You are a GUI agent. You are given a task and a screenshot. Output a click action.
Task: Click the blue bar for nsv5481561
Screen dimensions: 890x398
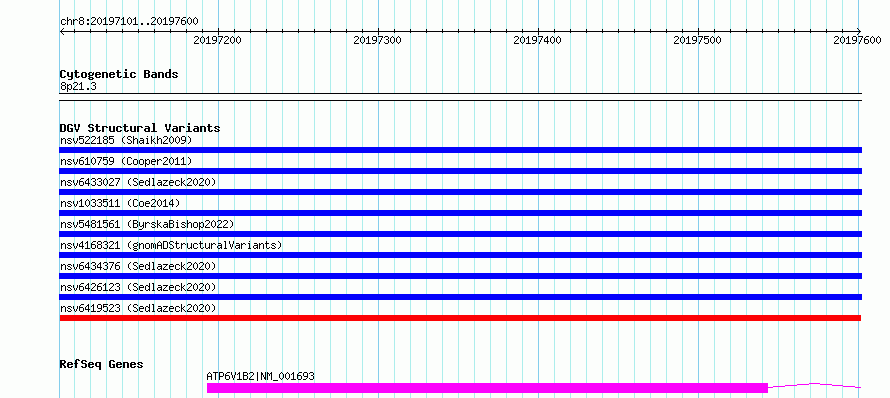(x=460, y=234)
